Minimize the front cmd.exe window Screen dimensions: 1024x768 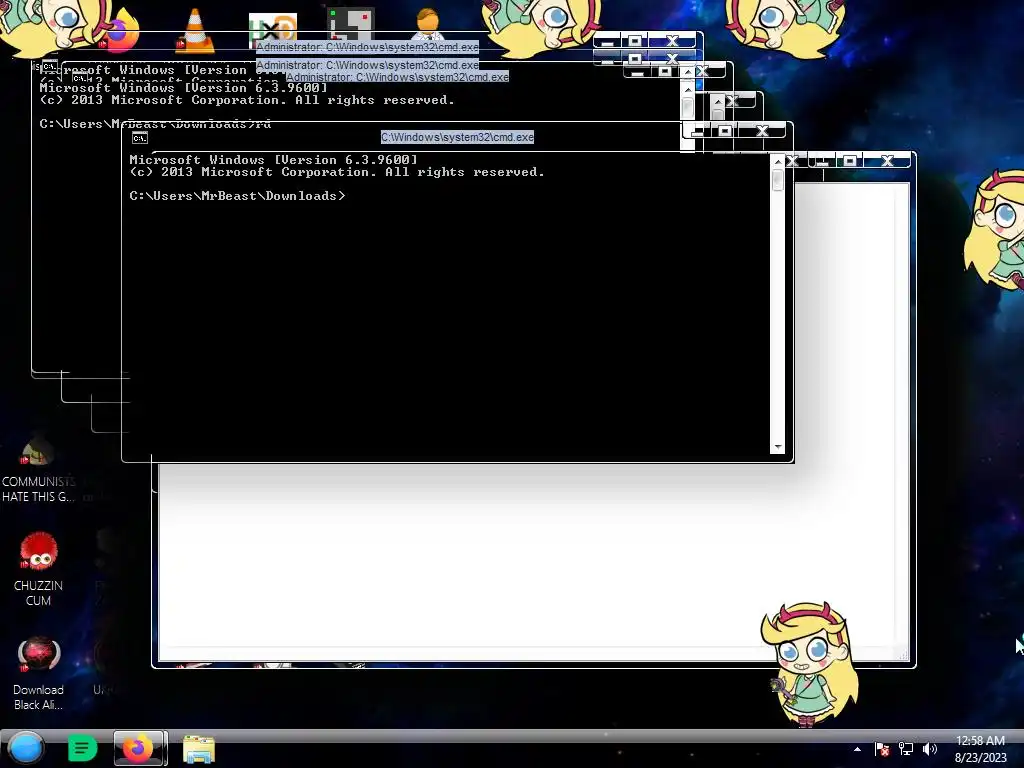click(x=697, y=131)
